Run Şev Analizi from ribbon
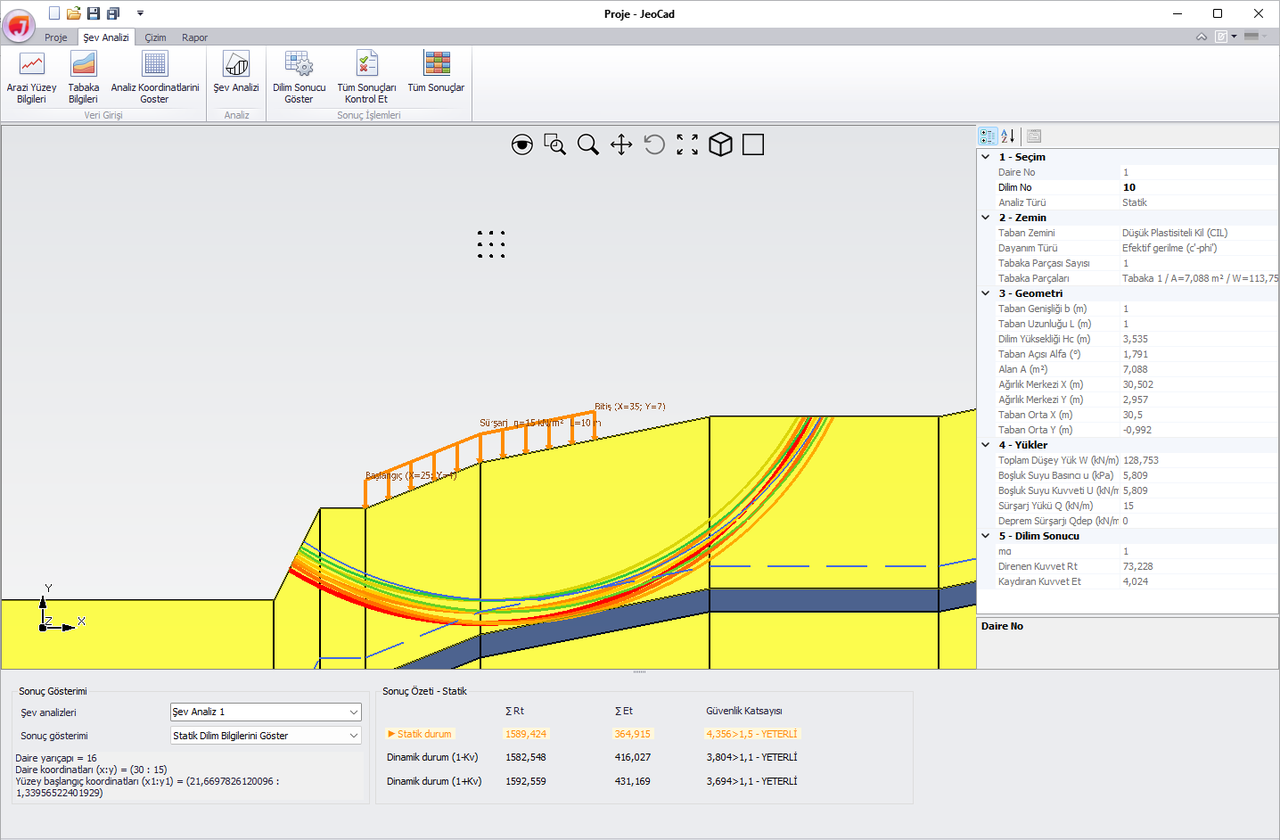Screen dimensions: 1280x840 (236, 72)
